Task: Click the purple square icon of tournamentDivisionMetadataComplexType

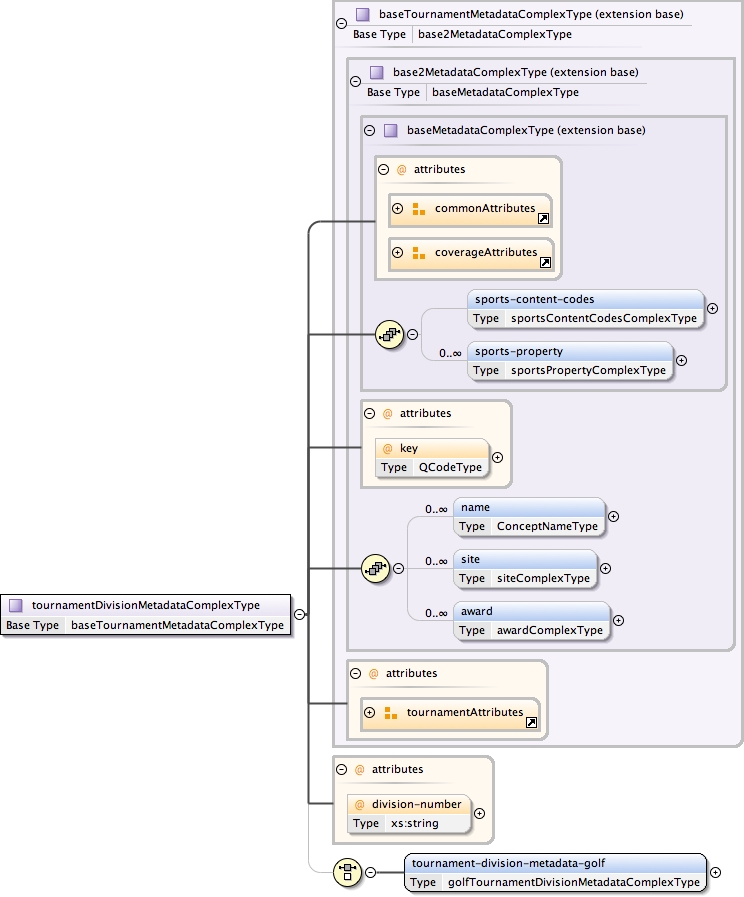Action: pos(16,605)
